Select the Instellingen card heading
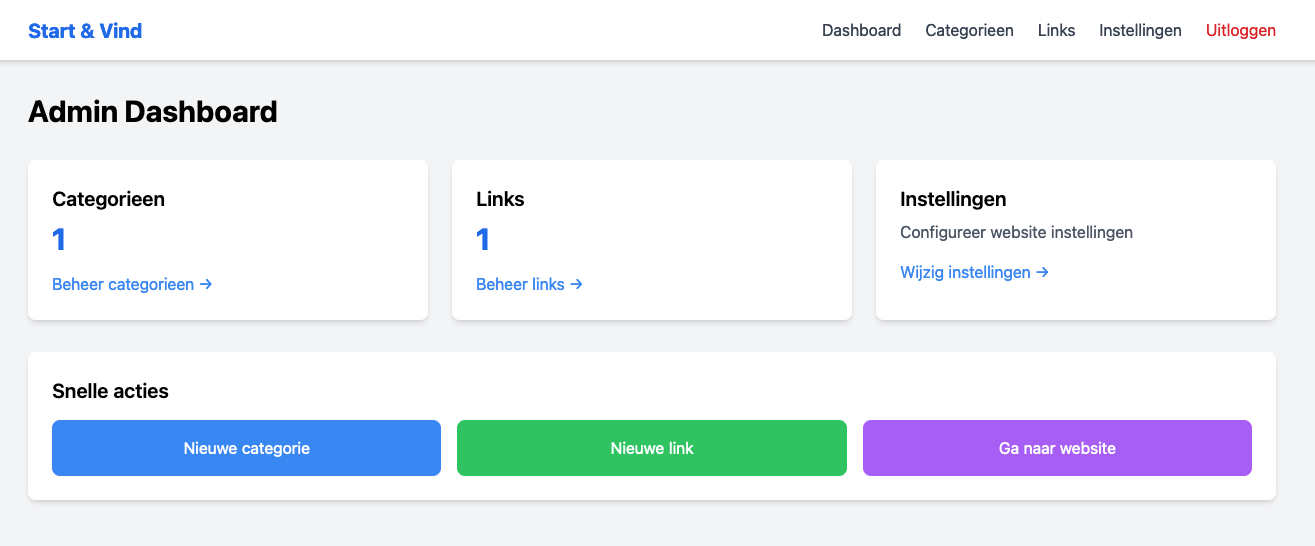 pos(953,199)
